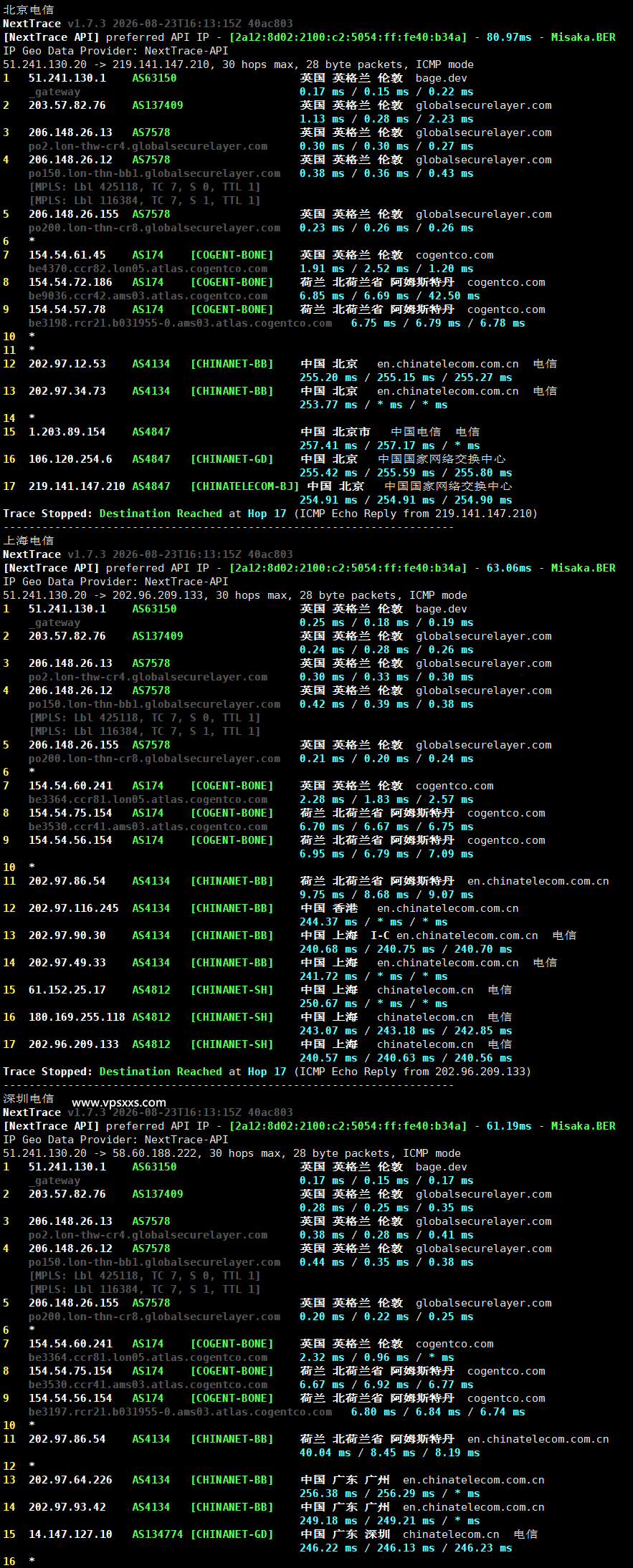Select the 63.06ms API latency value
The width and height of the screenshot is (633, 1568).
tap(509, 568)
